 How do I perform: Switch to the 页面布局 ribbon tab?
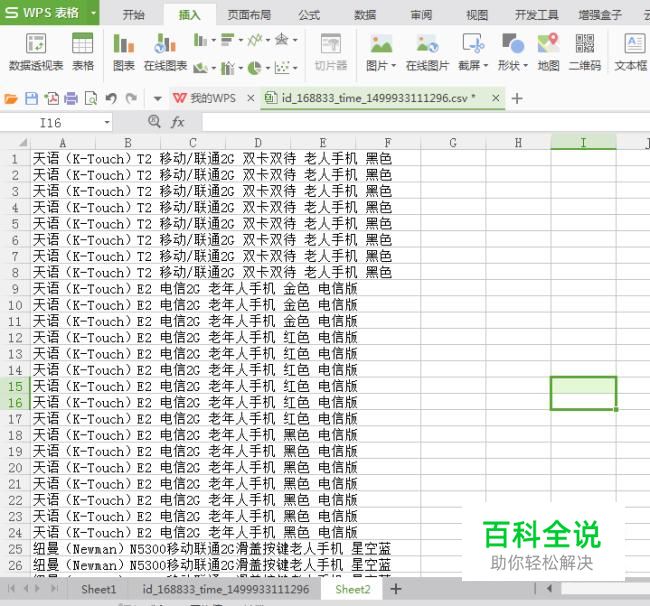(x=249, y=15)
